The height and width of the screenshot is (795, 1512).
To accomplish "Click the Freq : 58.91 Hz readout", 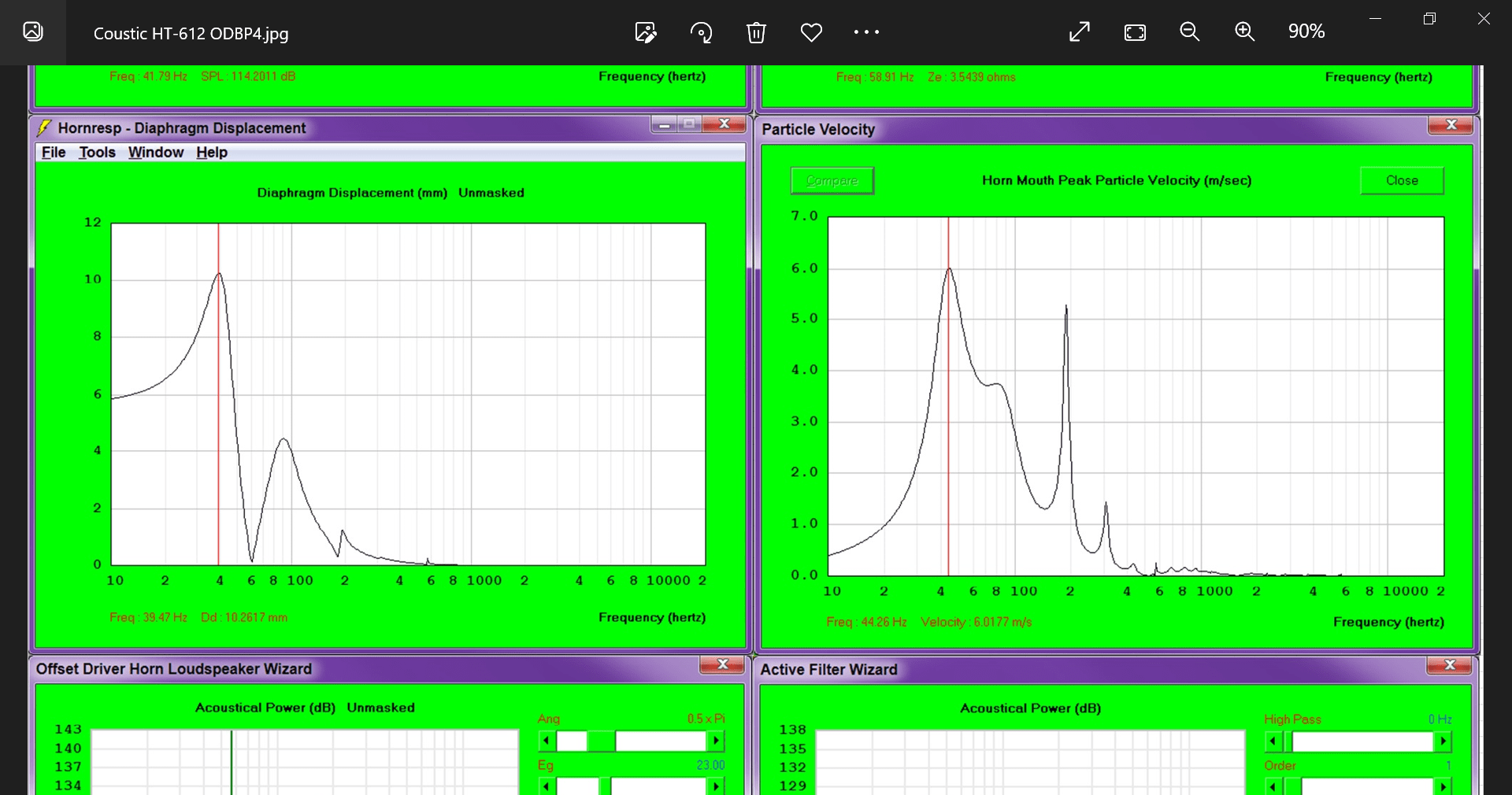I will 875,77.
